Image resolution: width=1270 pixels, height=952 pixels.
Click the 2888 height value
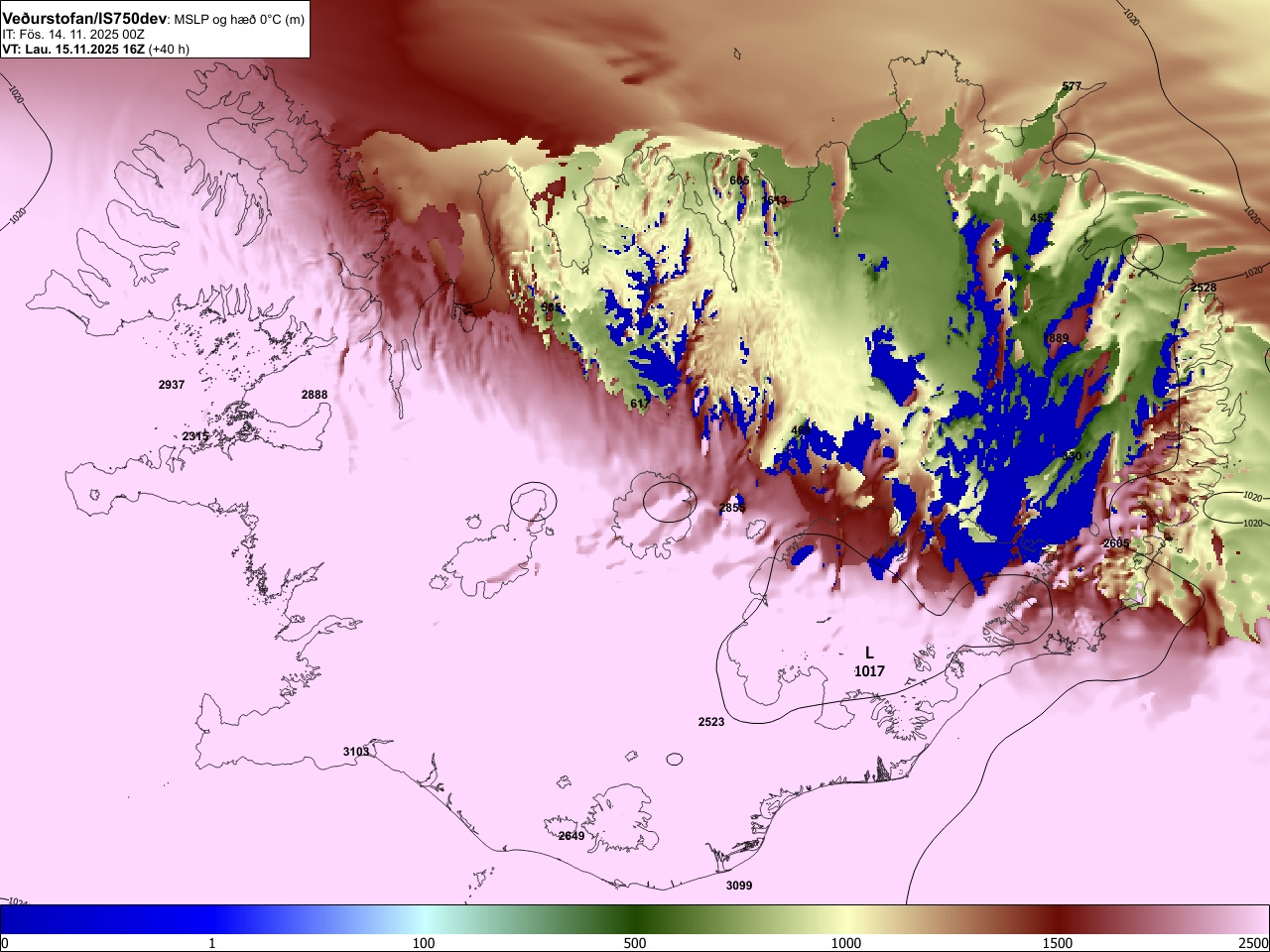[x=315, y=395]
